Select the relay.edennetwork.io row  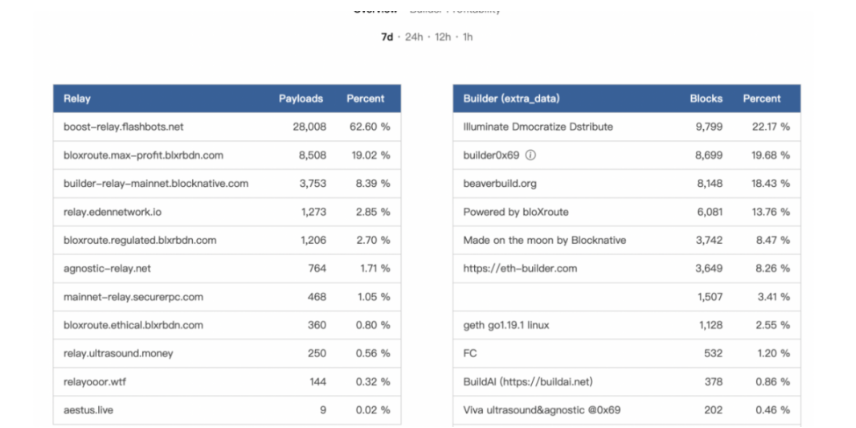pyautogui.click(x=227, y=212)
